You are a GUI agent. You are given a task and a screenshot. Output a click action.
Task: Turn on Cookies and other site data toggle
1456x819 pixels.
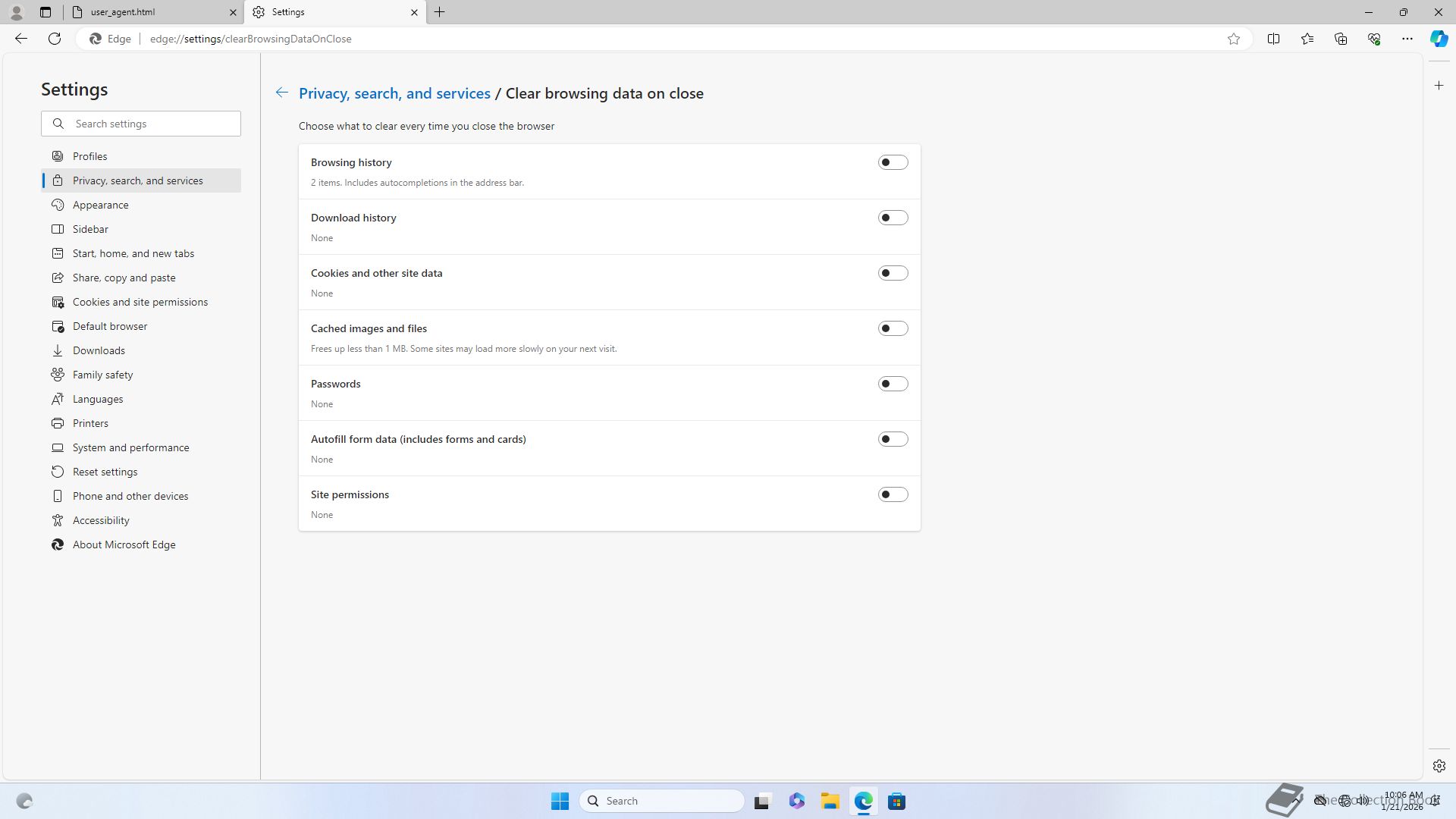893,273
